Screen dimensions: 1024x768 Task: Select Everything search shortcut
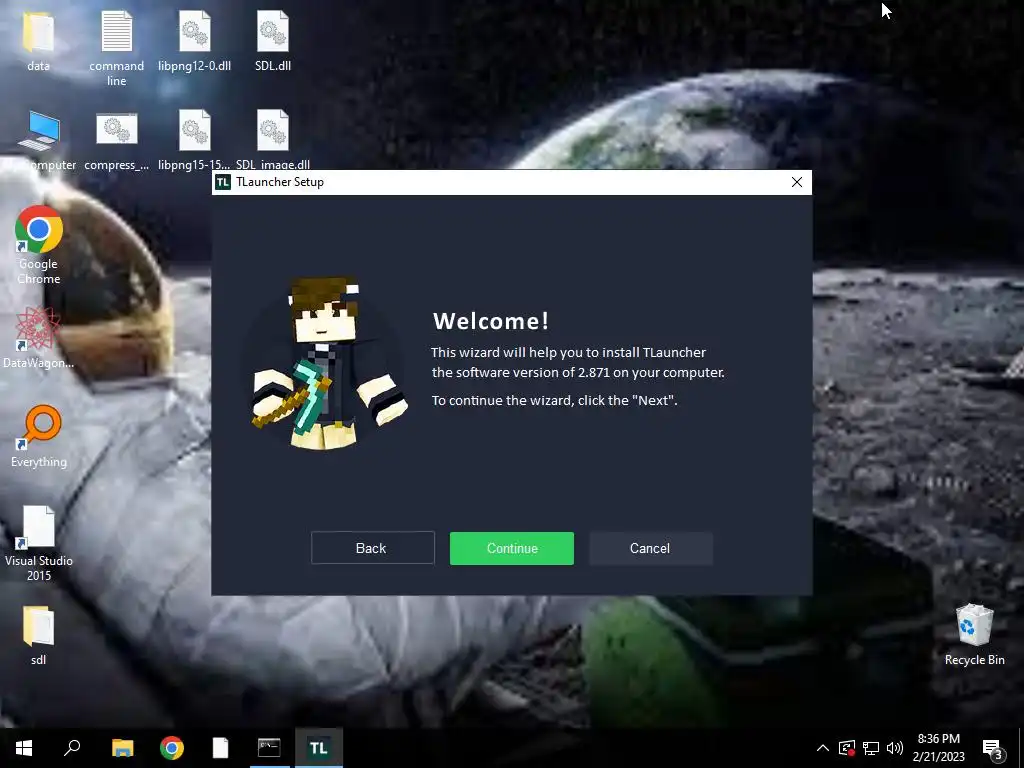coord(39,436)
